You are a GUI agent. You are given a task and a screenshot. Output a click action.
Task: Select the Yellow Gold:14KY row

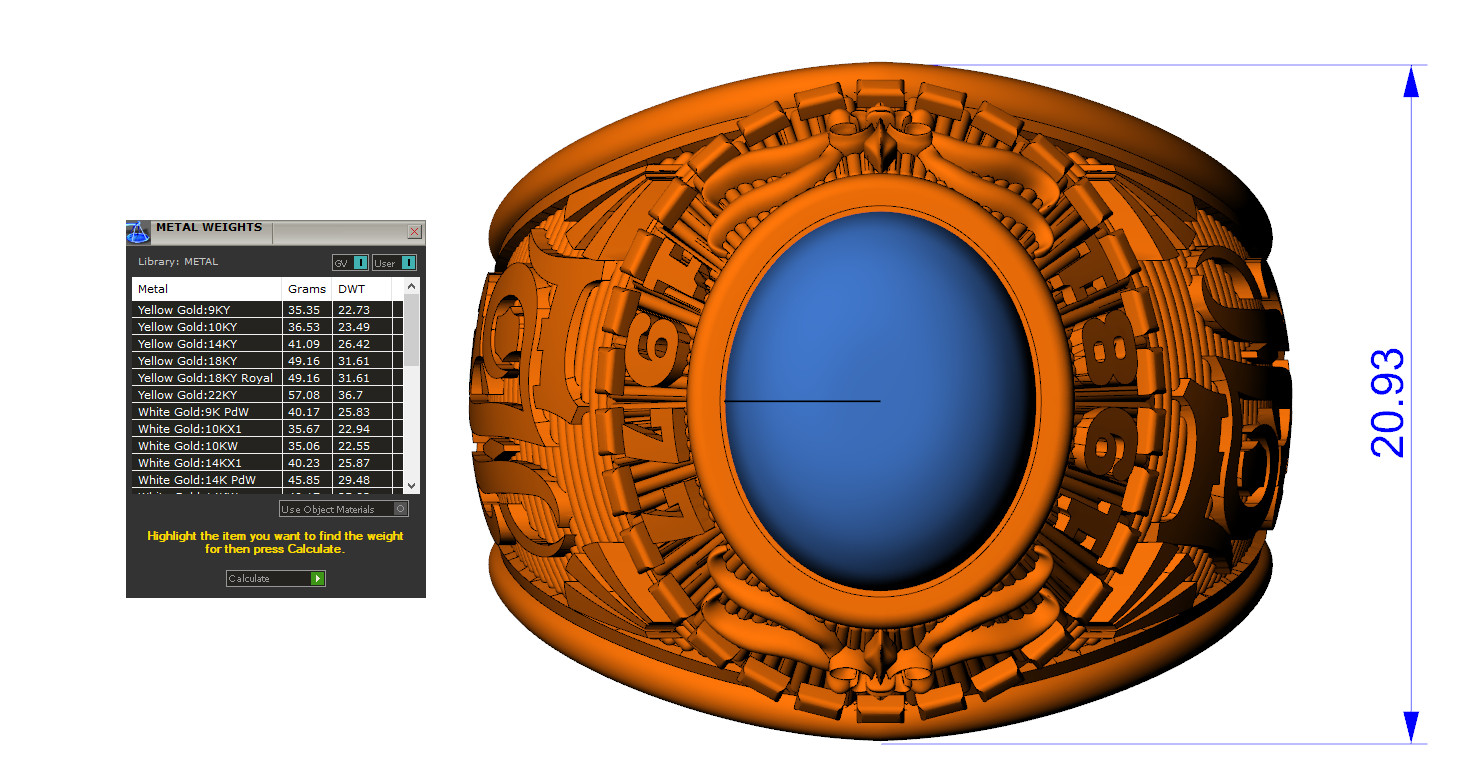(x=206, y=344)
